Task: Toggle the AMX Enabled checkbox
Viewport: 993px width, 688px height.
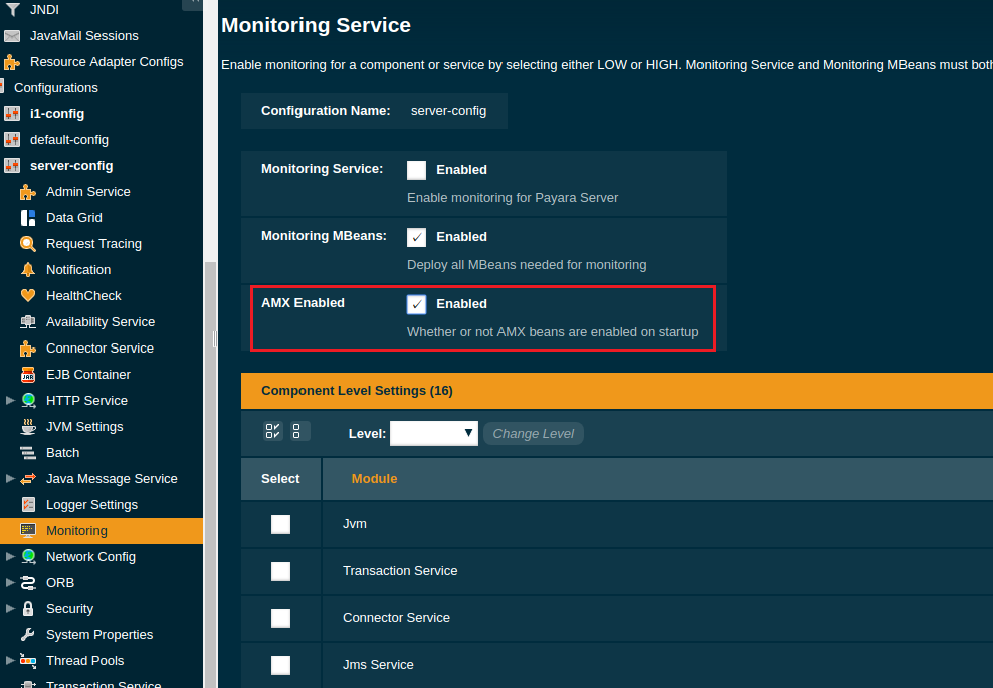Action: coord(416,304)
